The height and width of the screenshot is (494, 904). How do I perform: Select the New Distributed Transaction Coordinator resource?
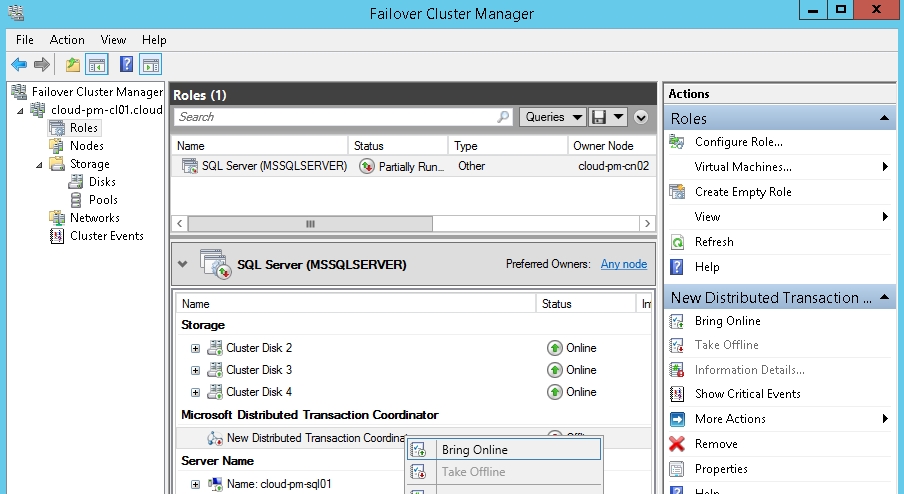(x=307, y=438)
